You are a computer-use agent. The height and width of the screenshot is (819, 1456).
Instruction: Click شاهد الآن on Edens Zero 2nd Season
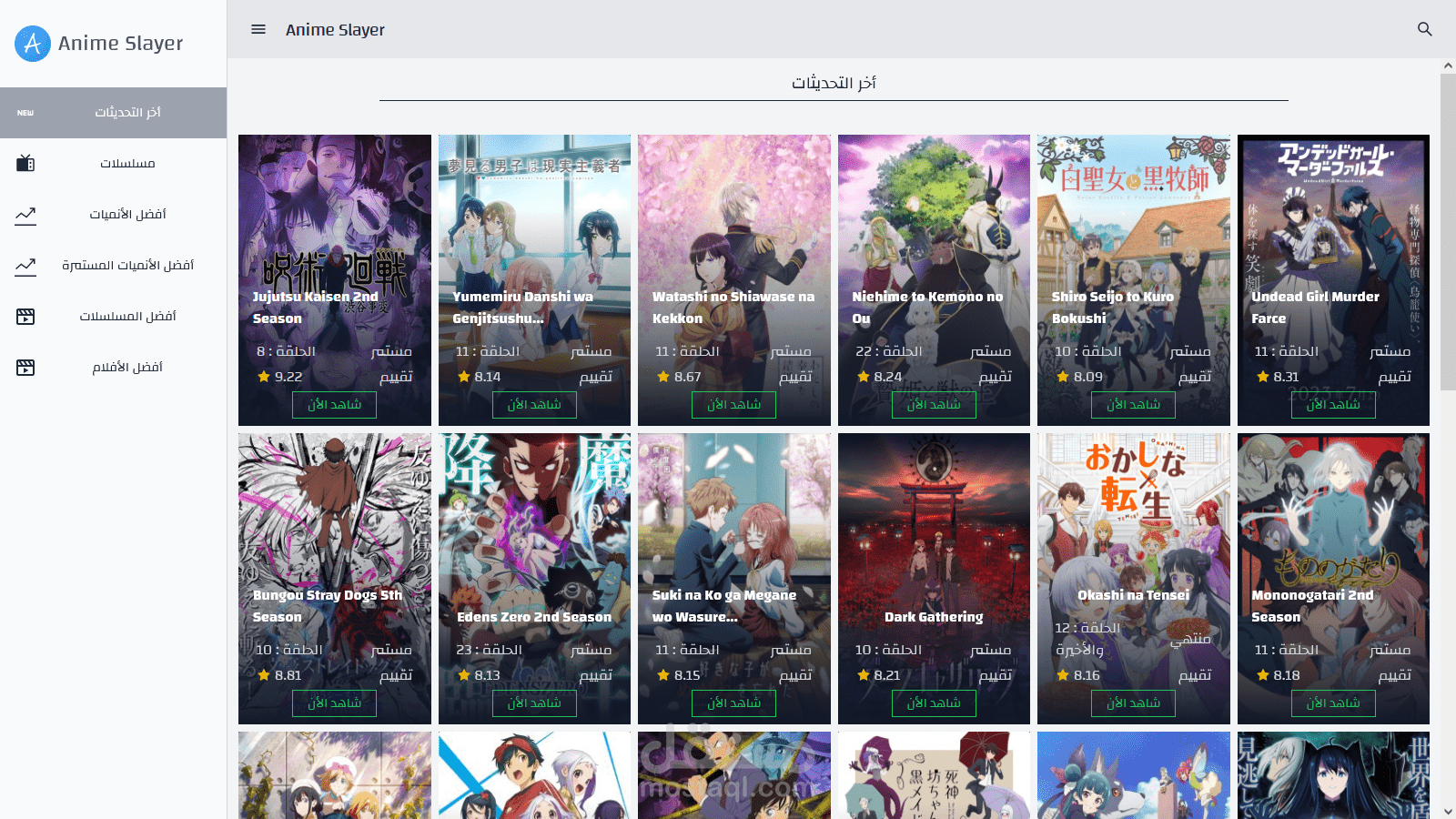(533, 703)
